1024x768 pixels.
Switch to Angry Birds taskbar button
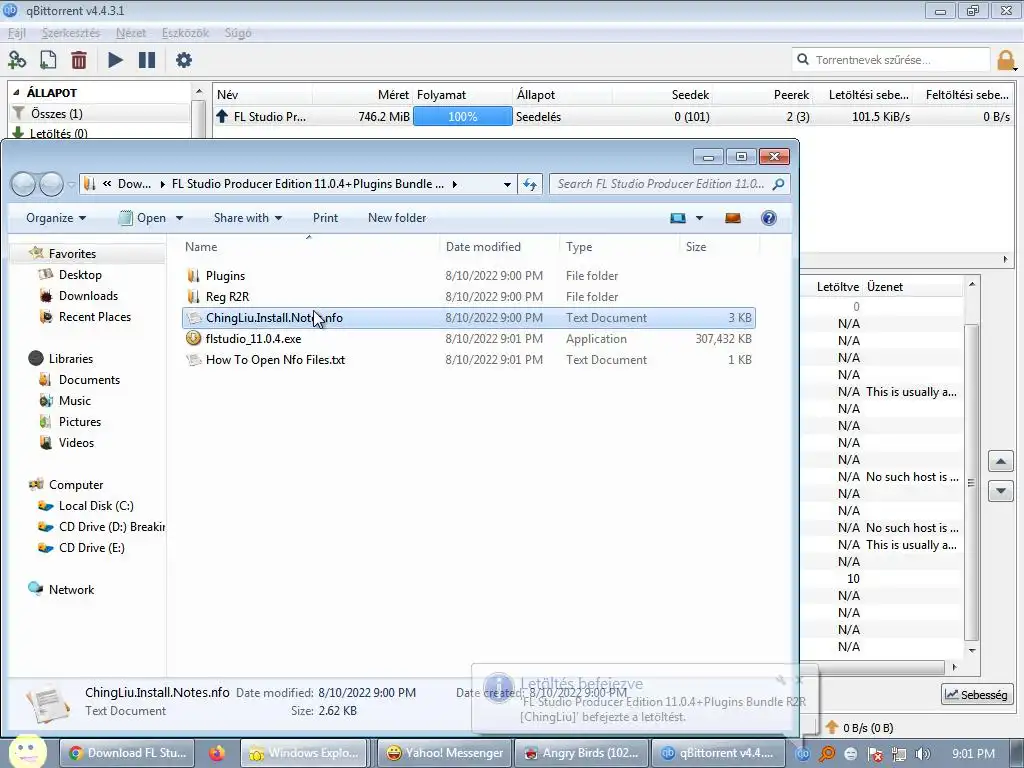pos(581,753)
